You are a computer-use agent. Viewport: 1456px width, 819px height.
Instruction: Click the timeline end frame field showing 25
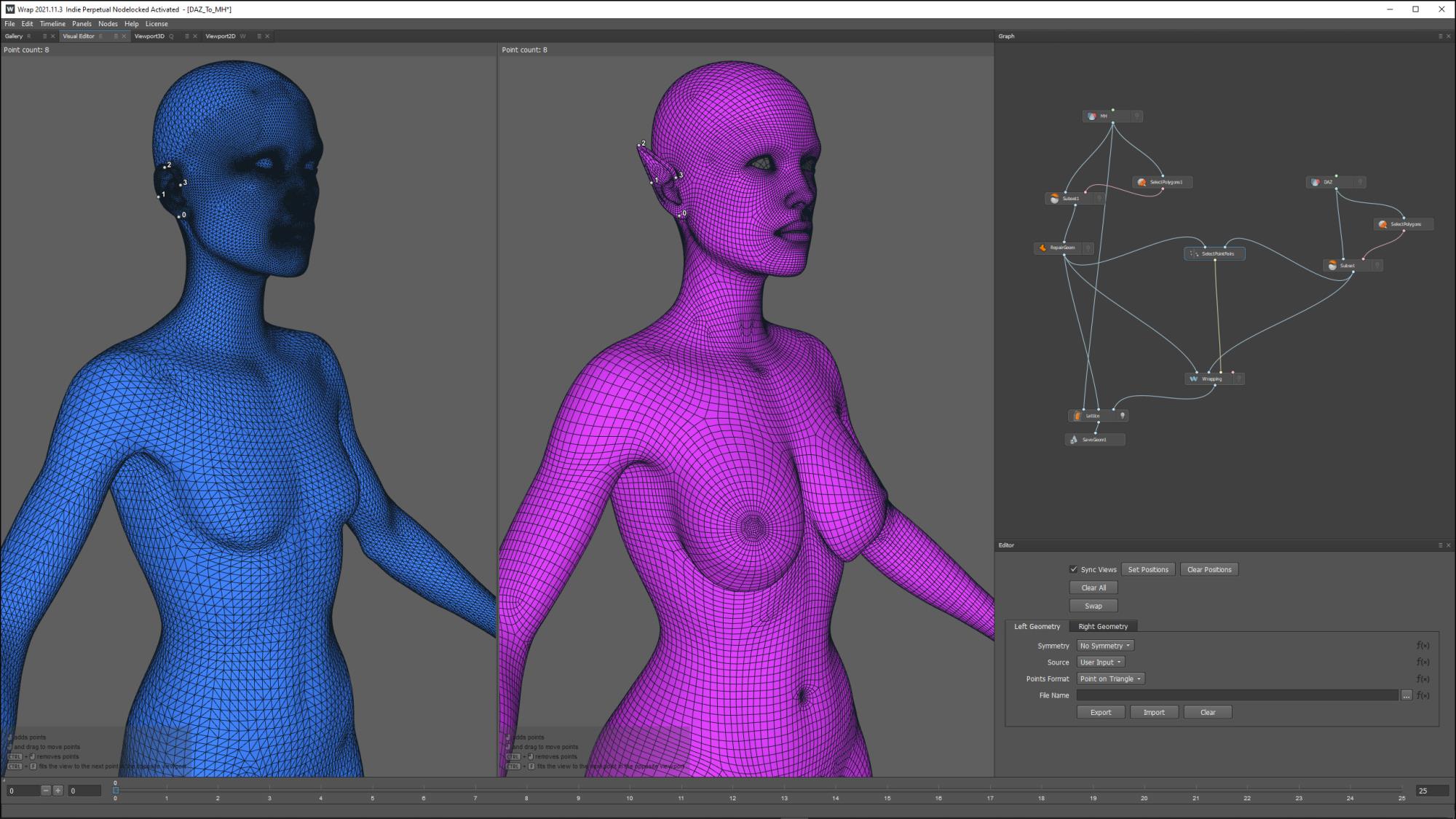pos(1431,791)
